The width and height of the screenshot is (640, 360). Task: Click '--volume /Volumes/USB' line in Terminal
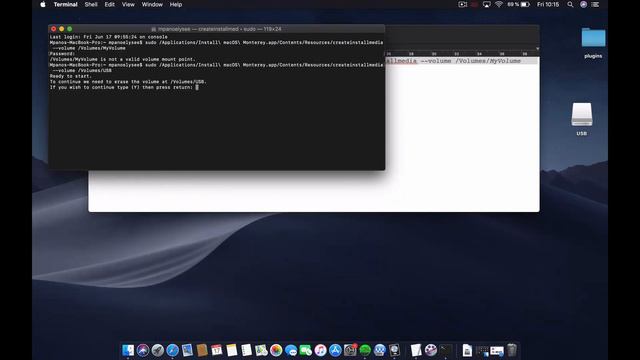coord(82,70)
